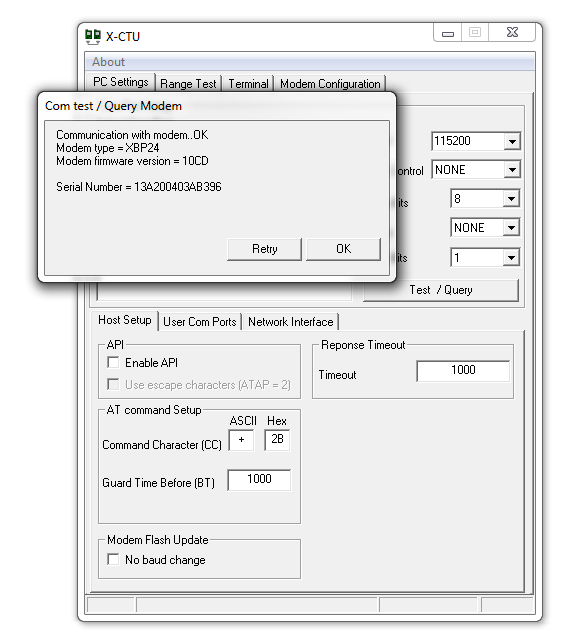Click Retry in the Query Modem dialog
The height and width of the screenshot is (643, 568).
tap(265, 249)
